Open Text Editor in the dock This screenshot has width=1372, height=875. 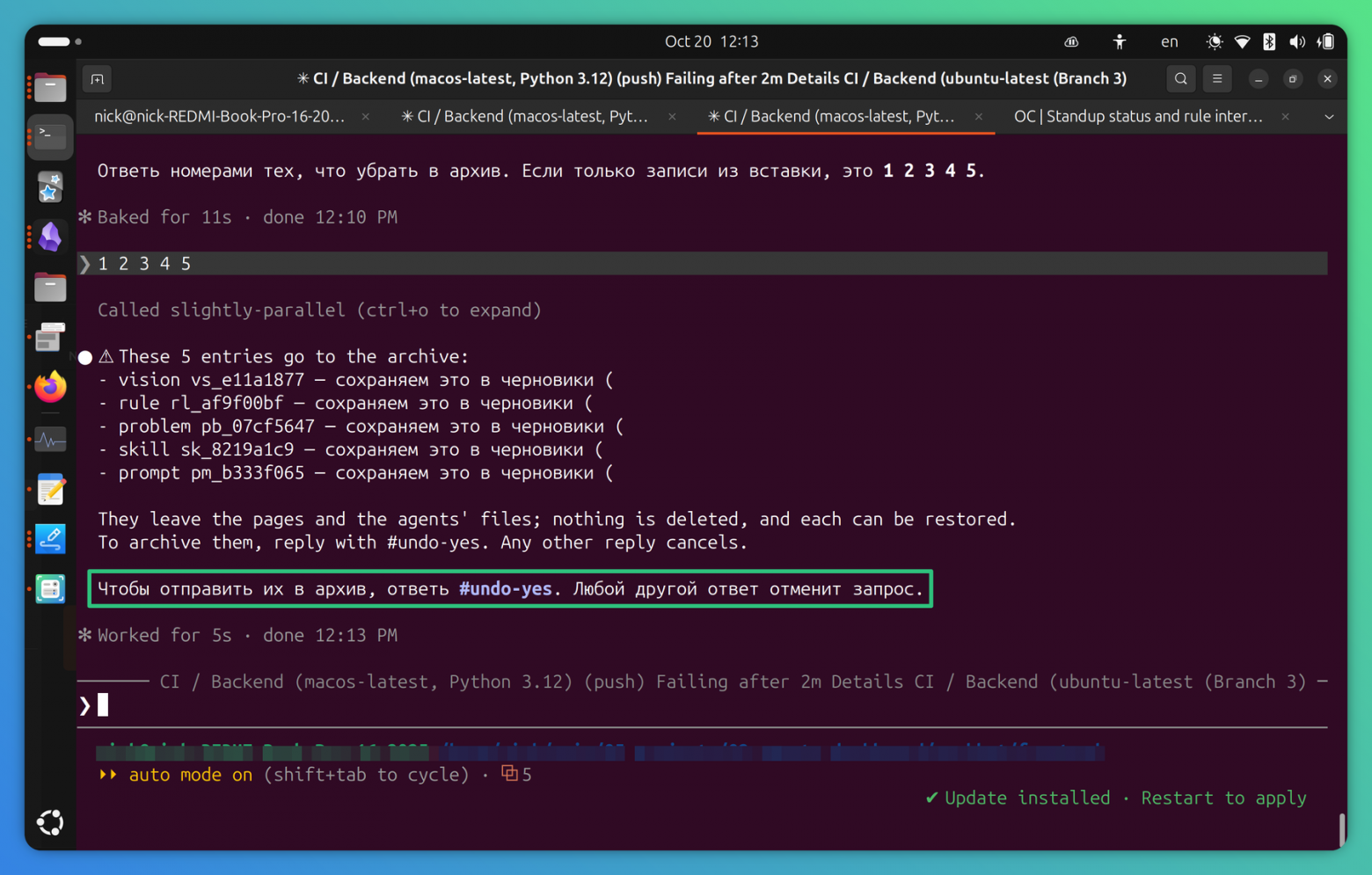pos(50,489)
